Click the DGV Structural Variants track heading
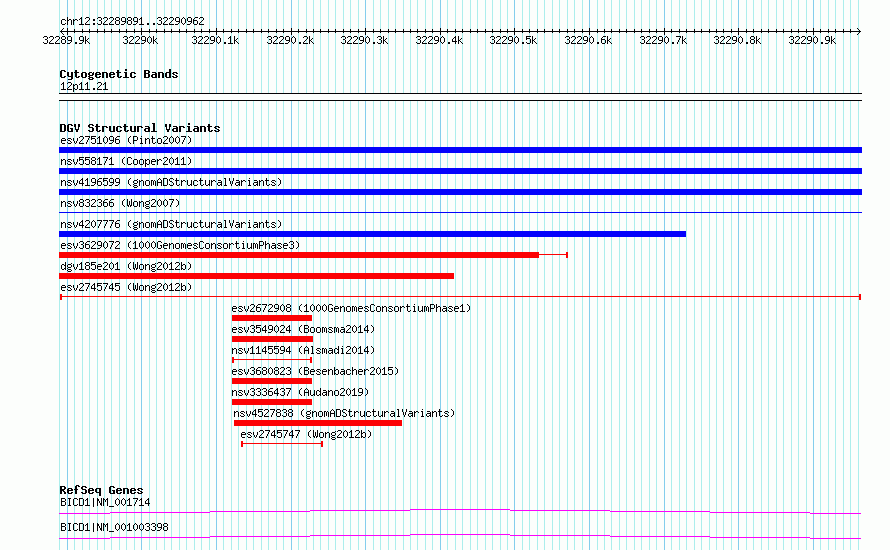The image size is (890, 550). coord(140,128)
